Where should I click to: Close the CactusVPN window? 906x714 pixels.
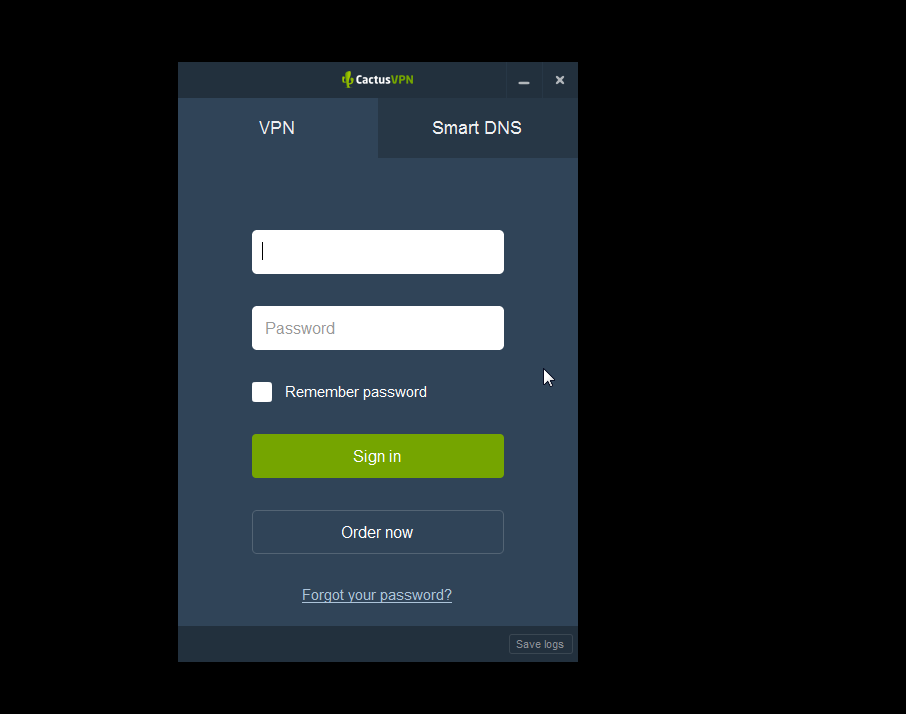click(560, 80)
